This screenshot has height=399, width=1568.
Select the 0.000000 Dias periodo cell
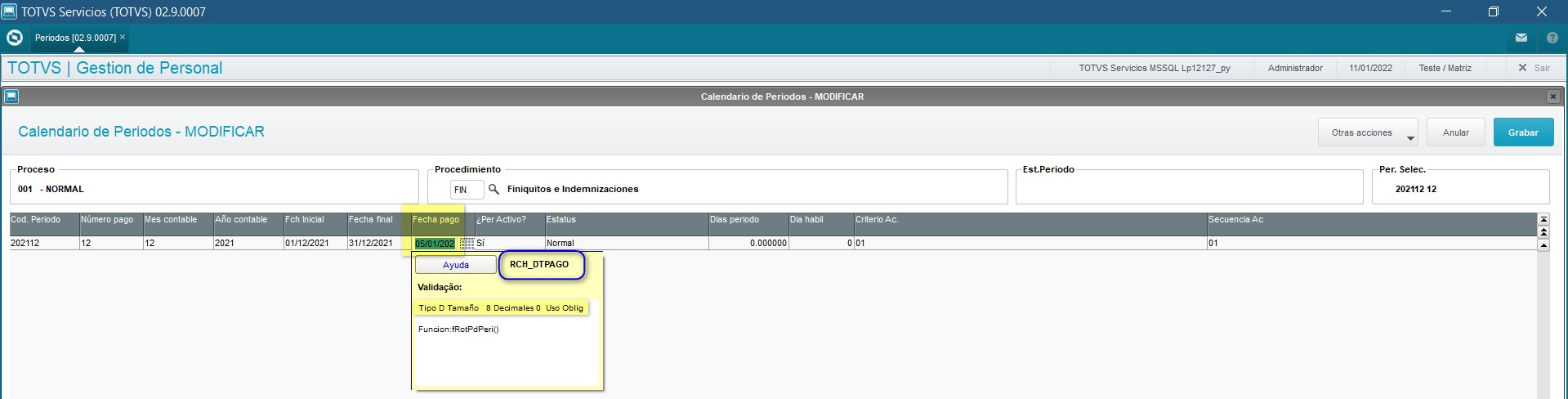748,244
